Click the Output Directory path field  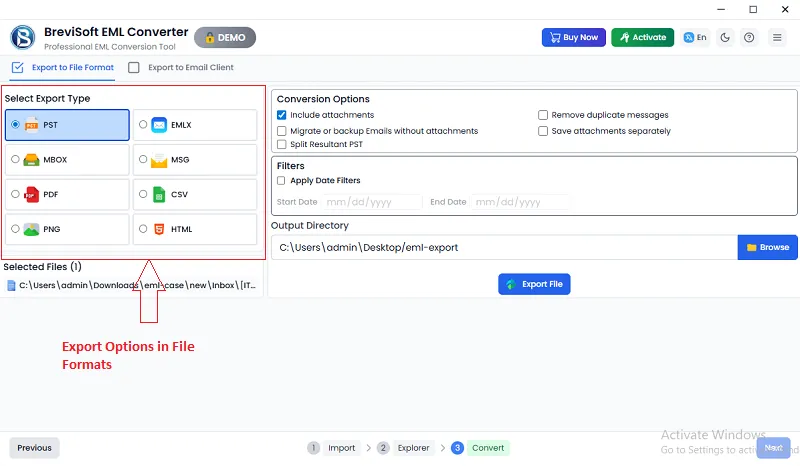click(503, 247)
